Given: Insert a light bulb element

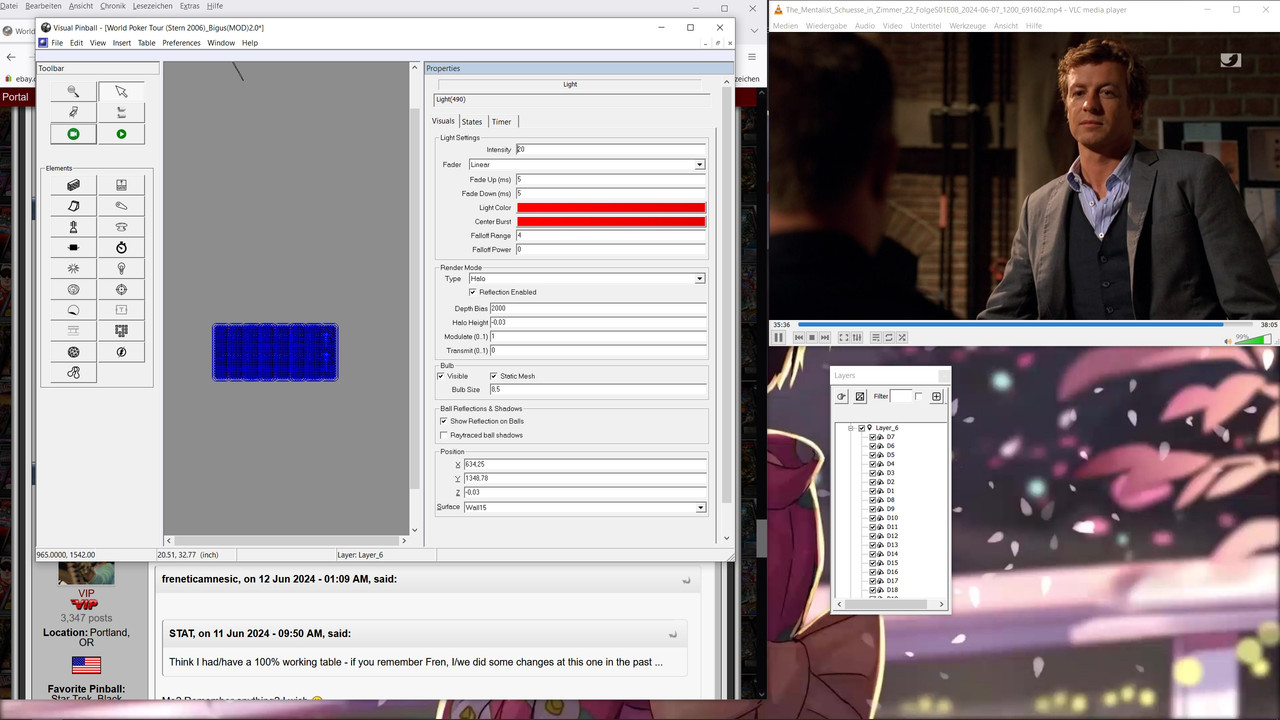Looking at the screenshot, I should pyautogui.click(x=121, y=269).
